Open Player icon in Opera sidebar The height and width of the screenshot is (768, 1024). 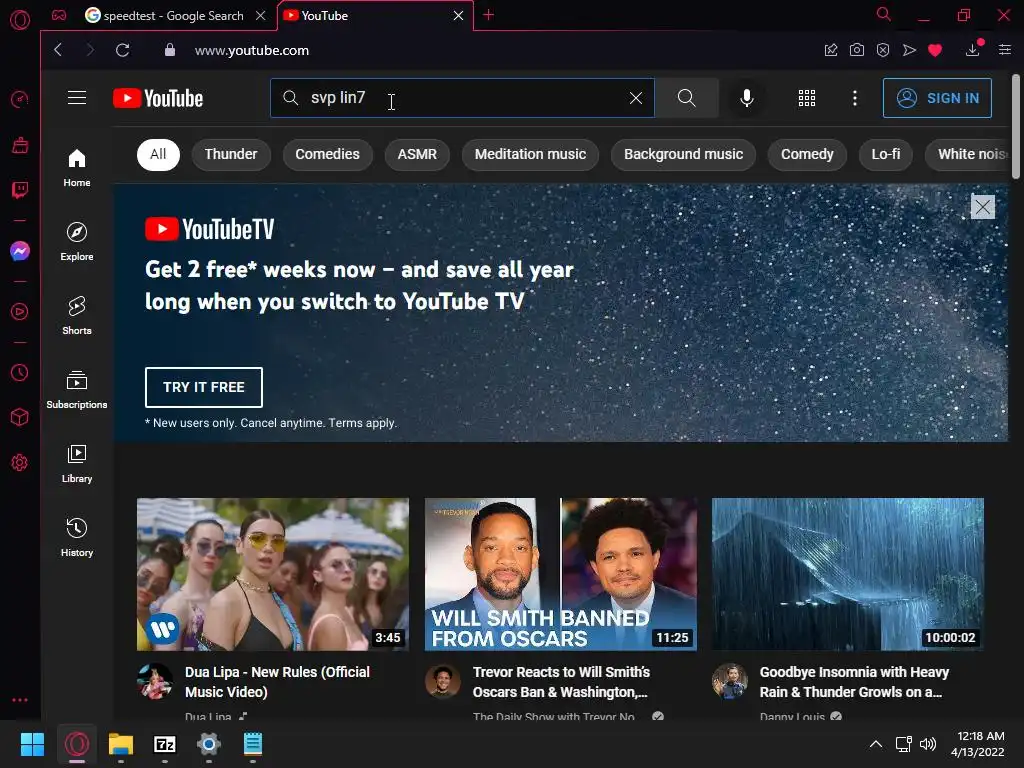point(20,312)
